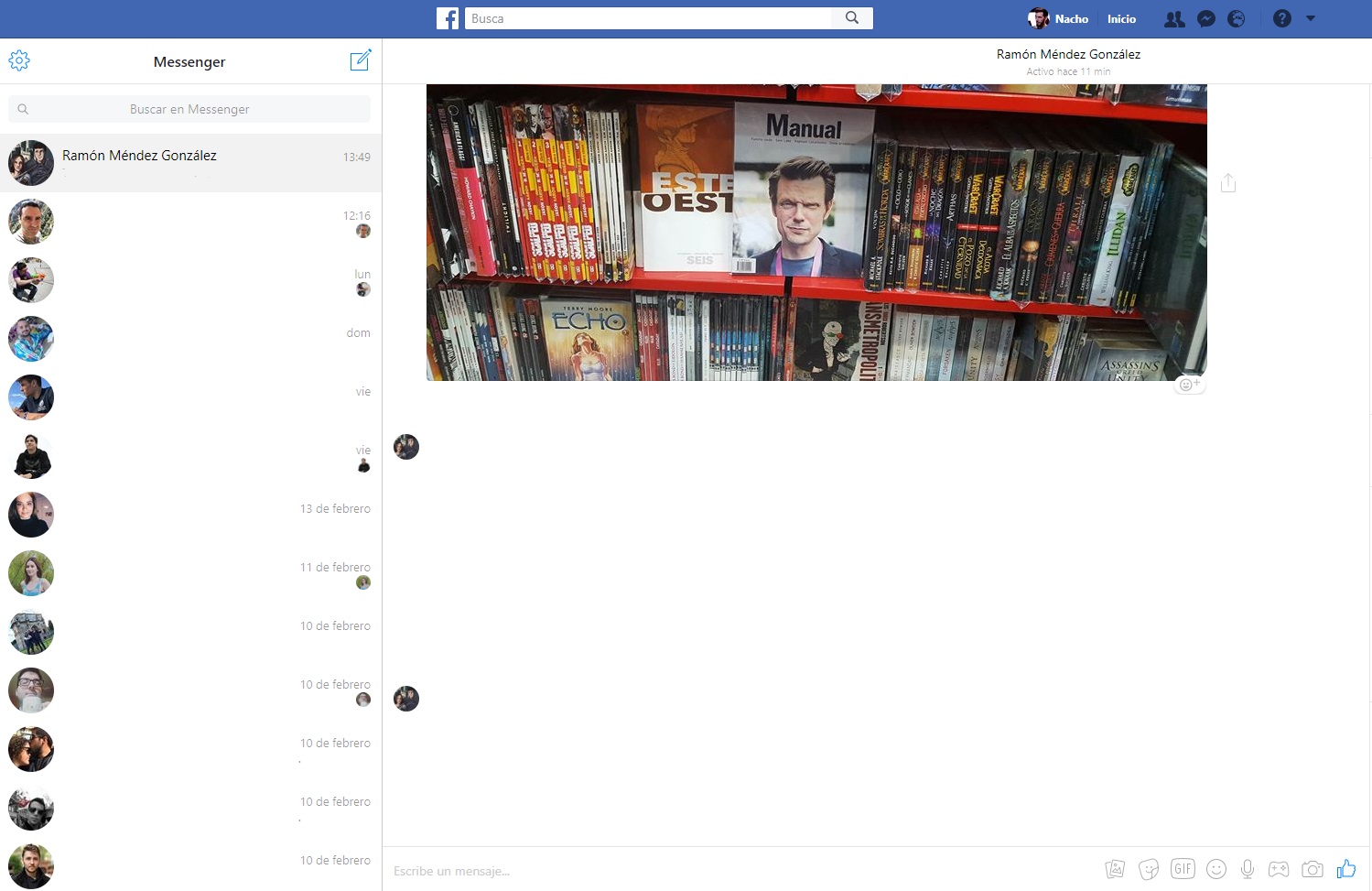Take a photo with the camera icon
1372x891 pixels.
click(x=1313, y=869)
